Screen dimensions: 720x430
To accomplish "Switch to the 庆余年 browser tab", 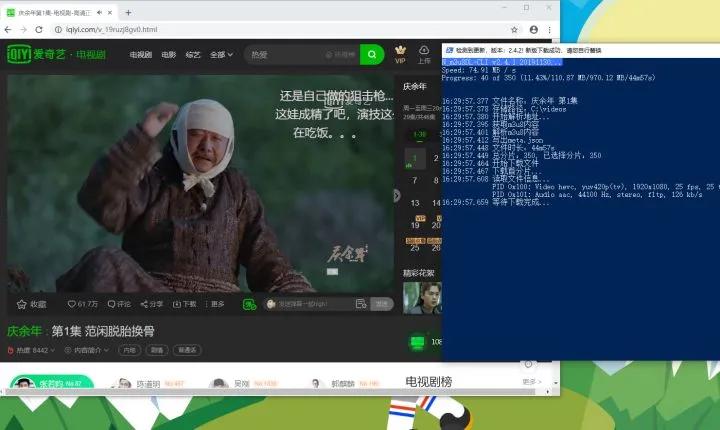I will coord(59,13).
